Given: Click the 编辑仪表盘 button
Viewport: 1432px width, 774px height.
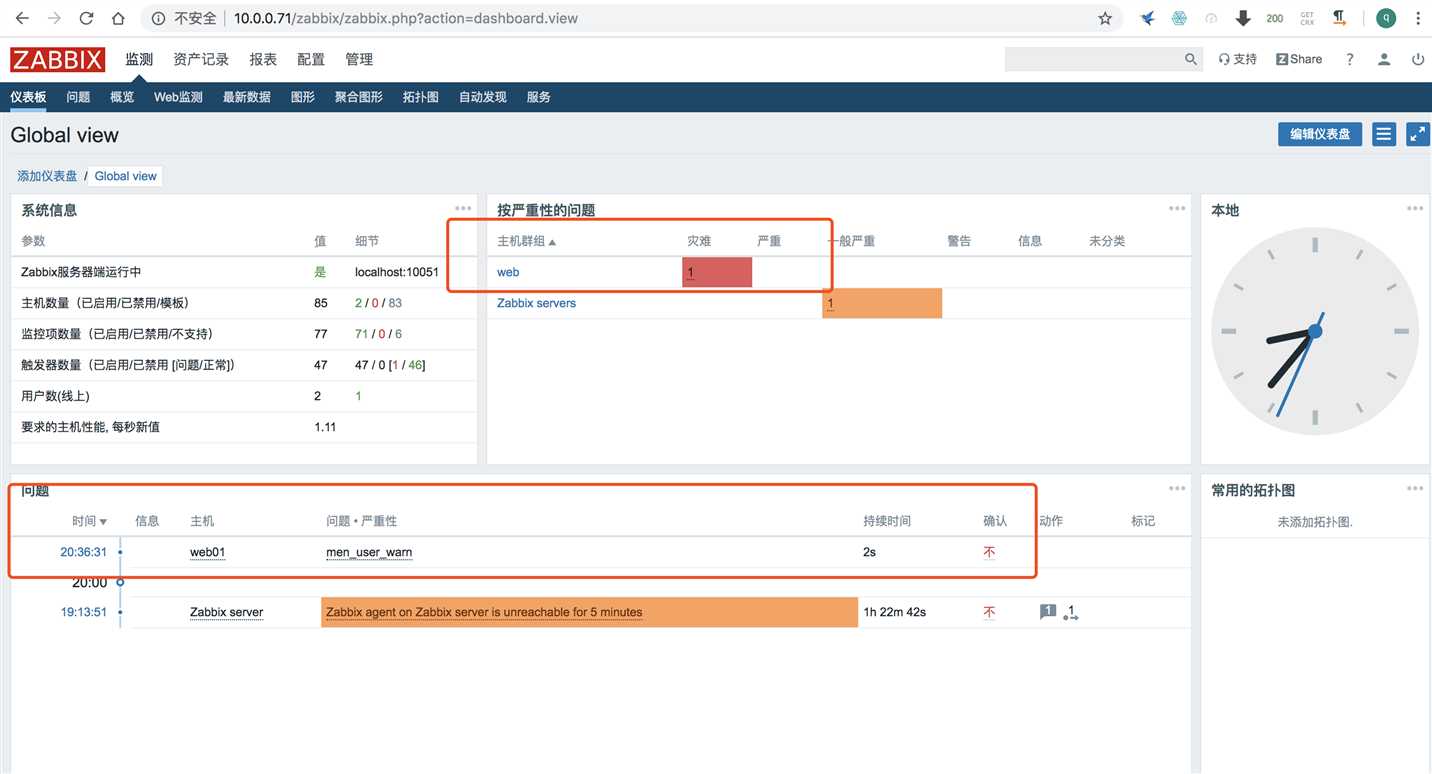Looking at the screenshot, I should 1320,134.
